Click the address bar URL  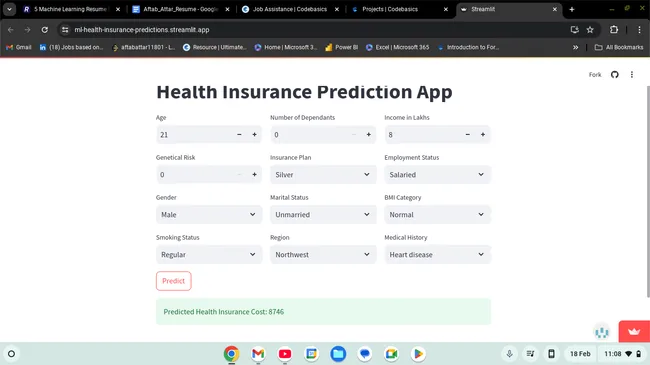(142, 30)
